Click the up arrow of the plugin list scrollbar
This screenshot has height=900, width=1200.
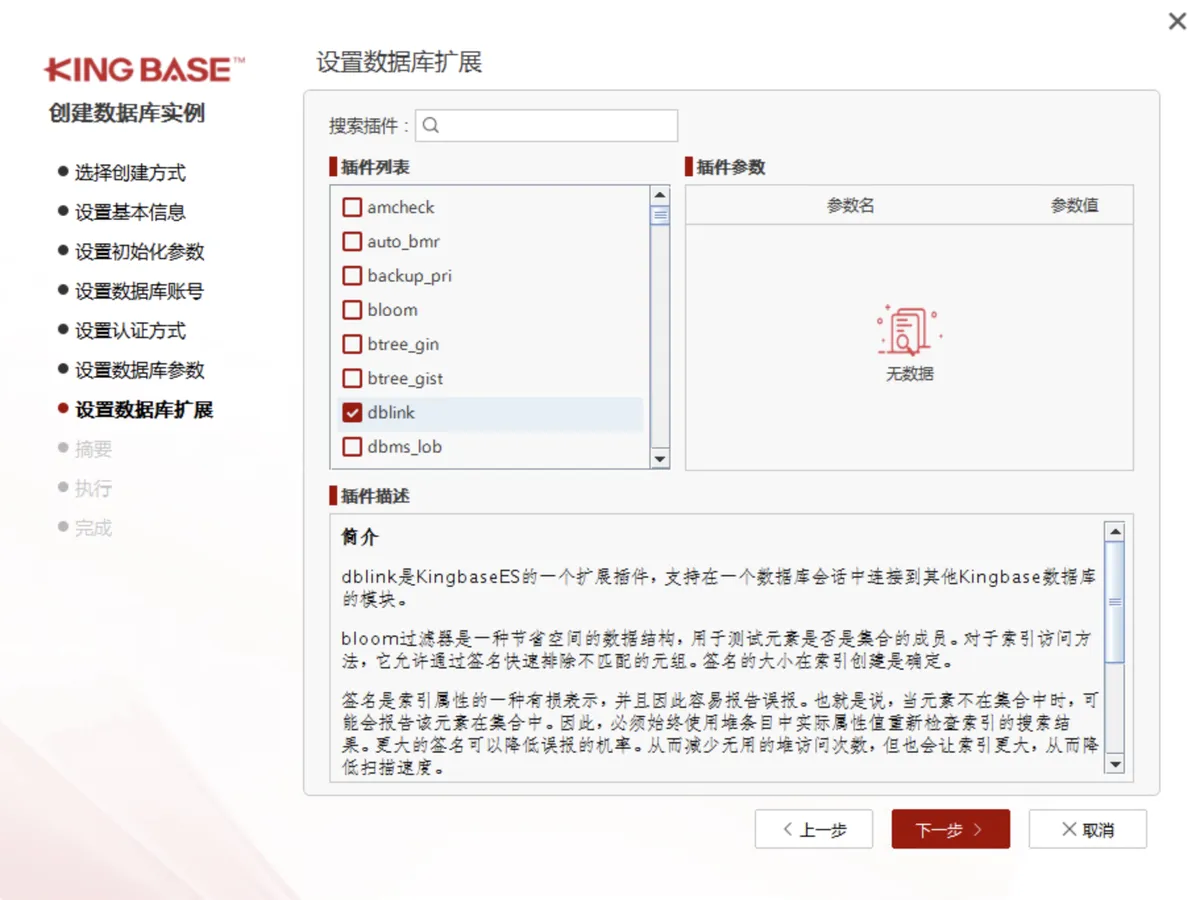(x=660, y=193)
